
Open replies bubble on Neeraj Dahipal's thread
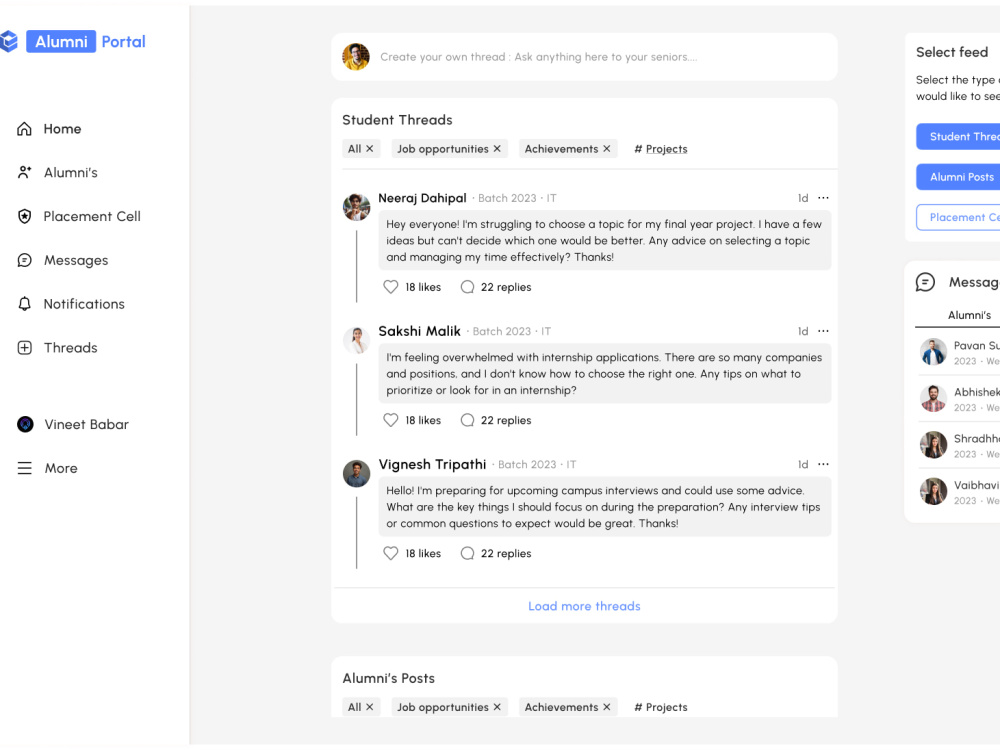coord(467,287)
